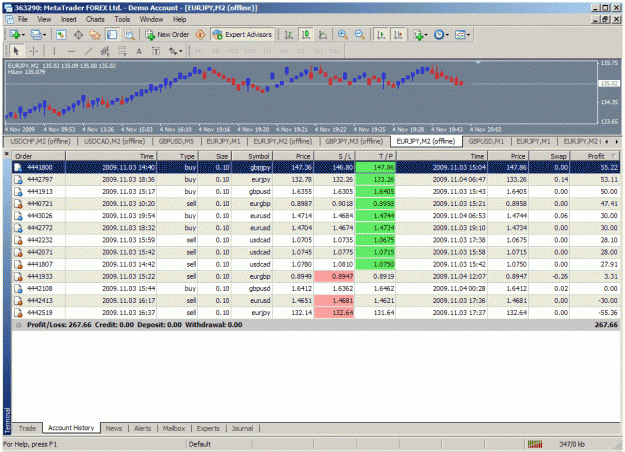Select the Profit/Loss 267.66 summary row

coord(316,325)
